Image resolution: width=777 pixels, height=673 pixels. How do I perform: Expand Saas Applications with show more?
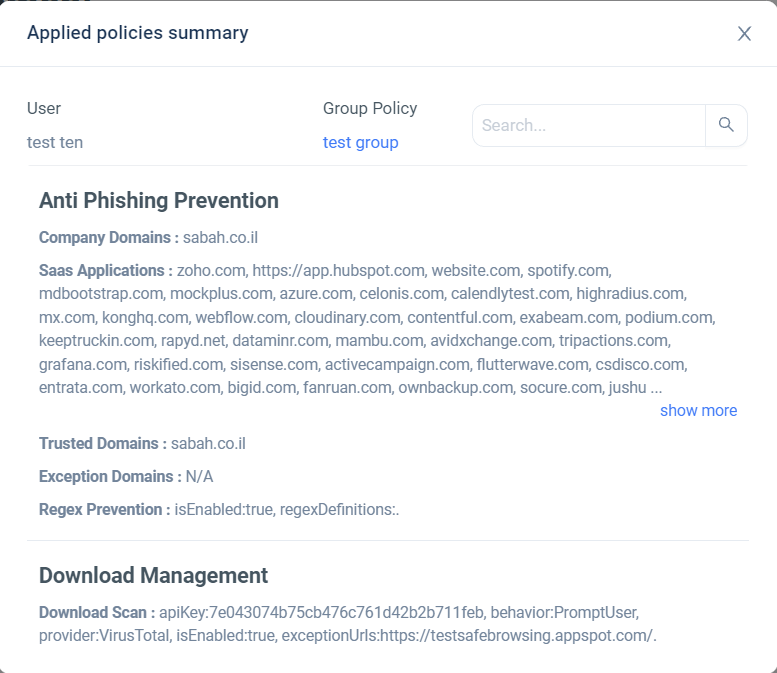point(698,410)
